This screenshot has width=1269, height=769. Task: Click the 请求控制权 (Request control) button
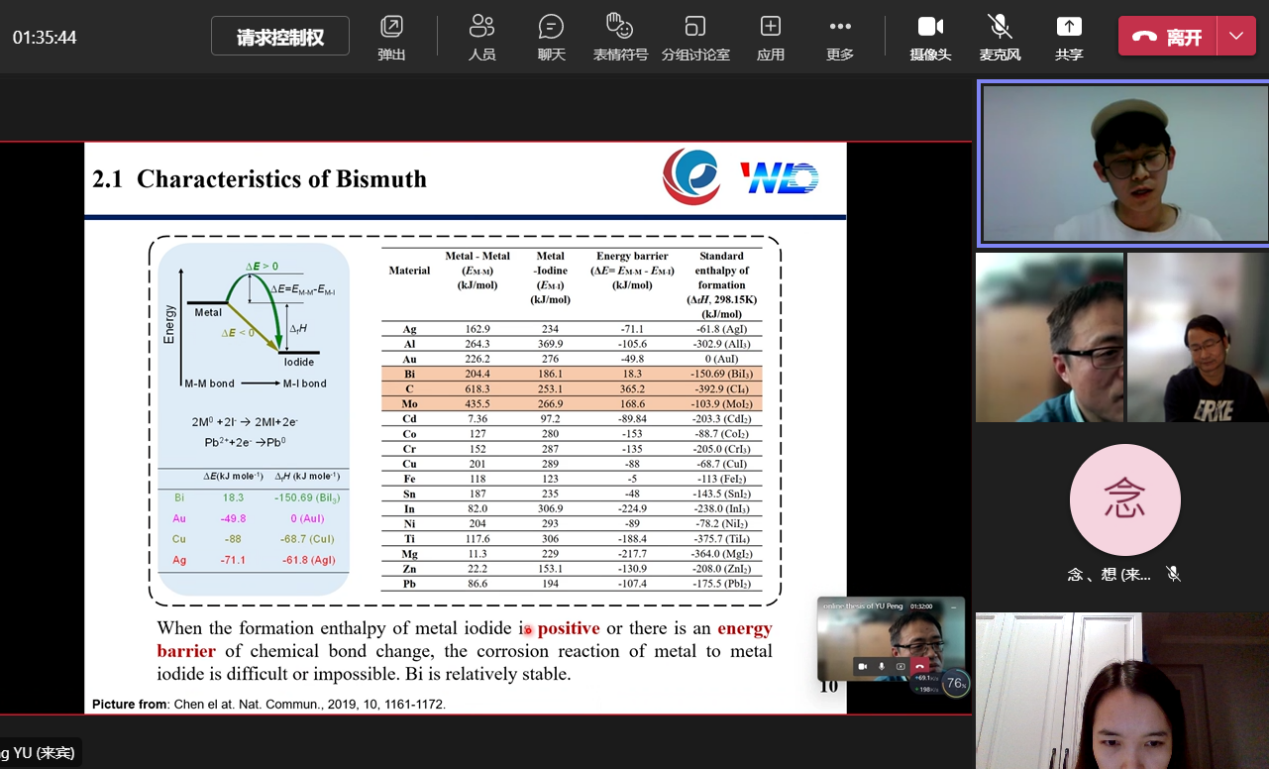pos(280,37)
